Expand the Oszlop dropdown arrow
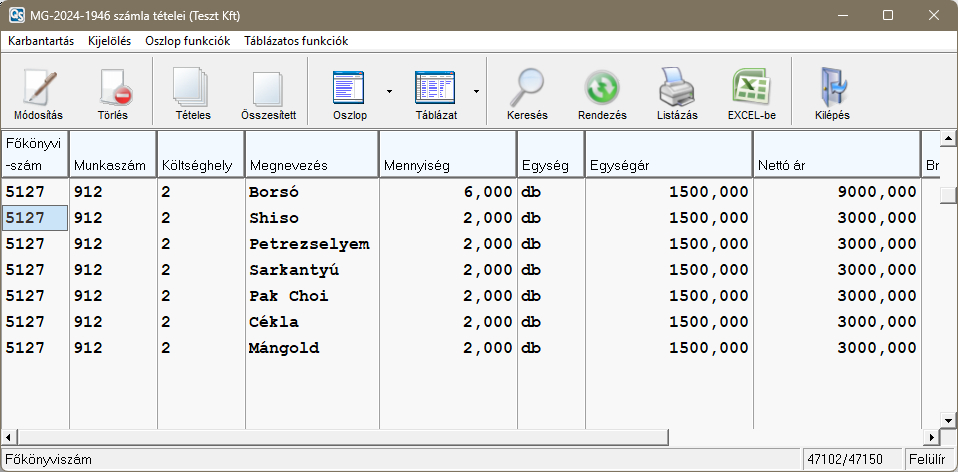This screenshot has width=958, height=472. coord(388,91)
